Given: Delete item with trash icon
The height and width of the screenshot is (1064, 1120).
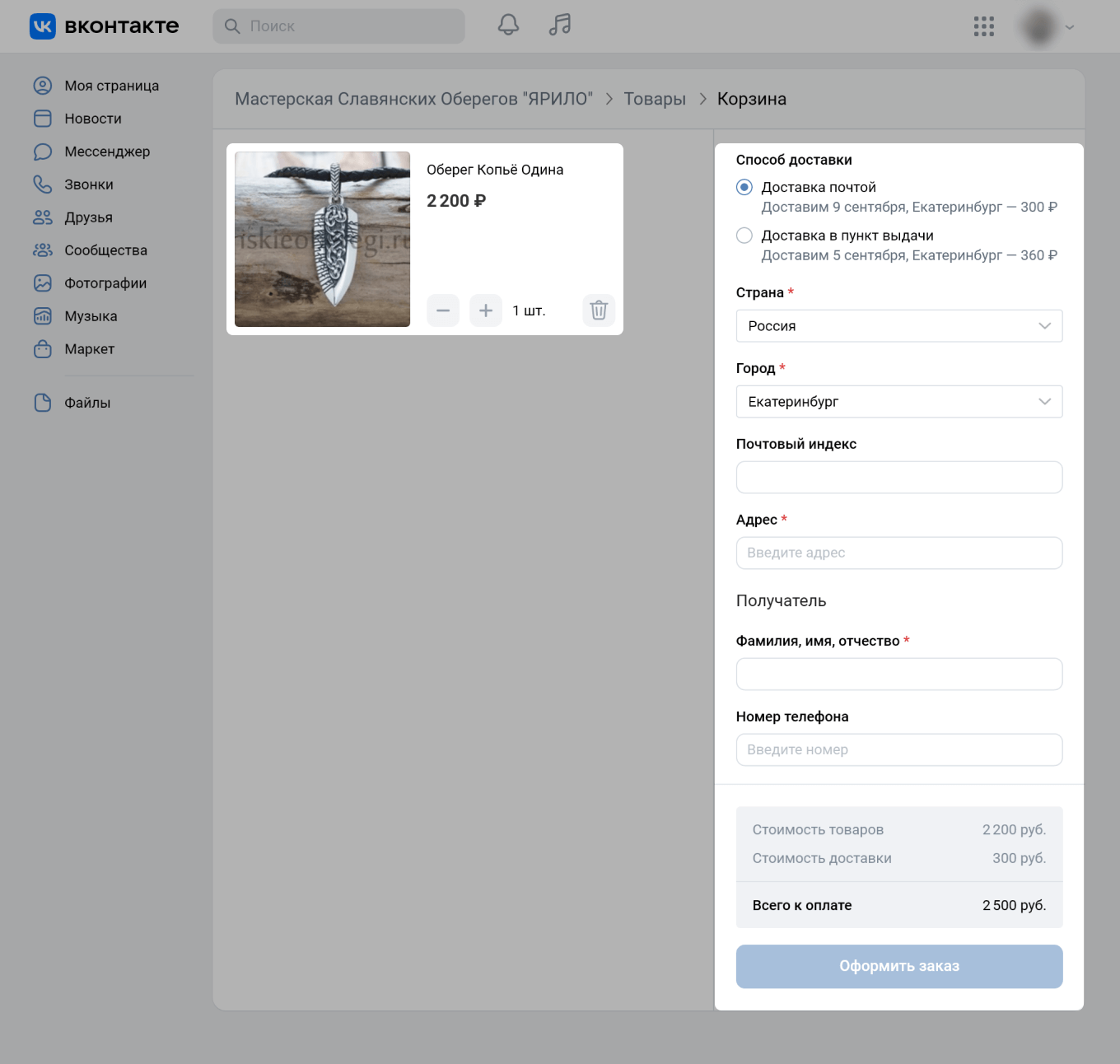Looking at the screenshot, I should pos(599,310).
